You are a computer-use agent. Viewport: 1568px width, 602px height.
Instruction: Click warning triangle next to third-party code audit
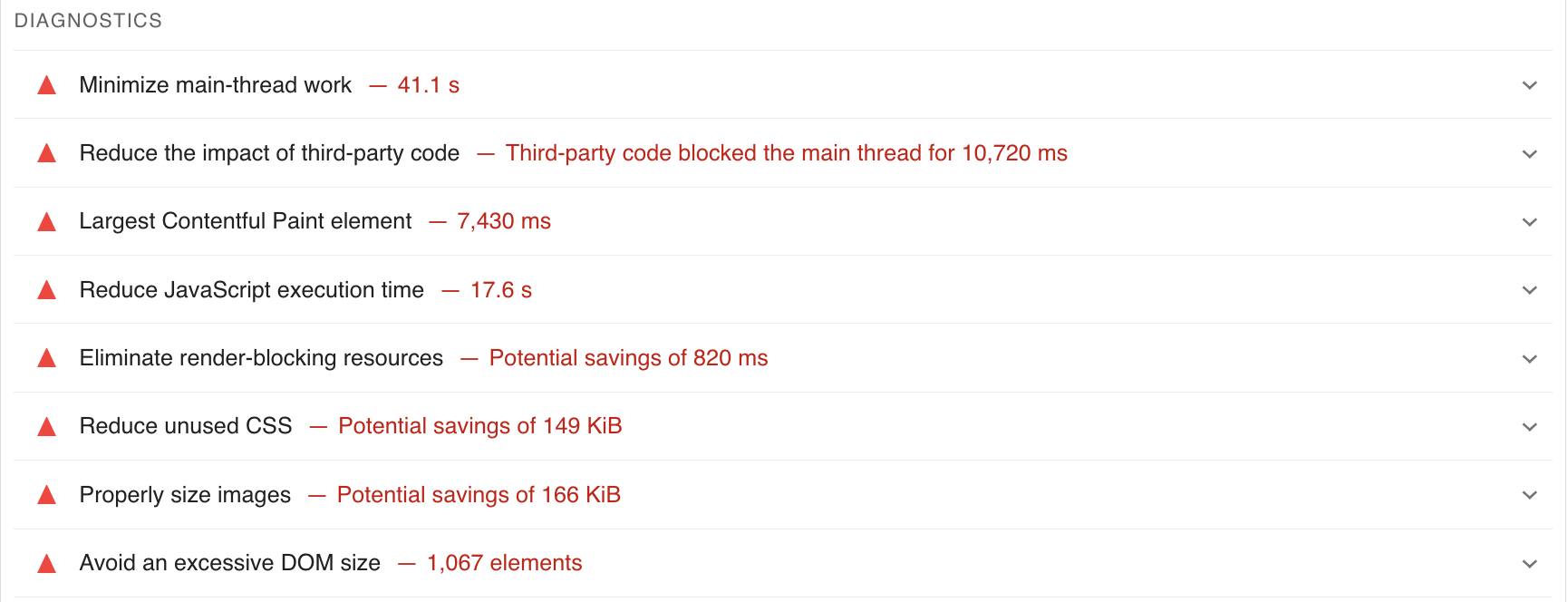(x=47, y=154)
